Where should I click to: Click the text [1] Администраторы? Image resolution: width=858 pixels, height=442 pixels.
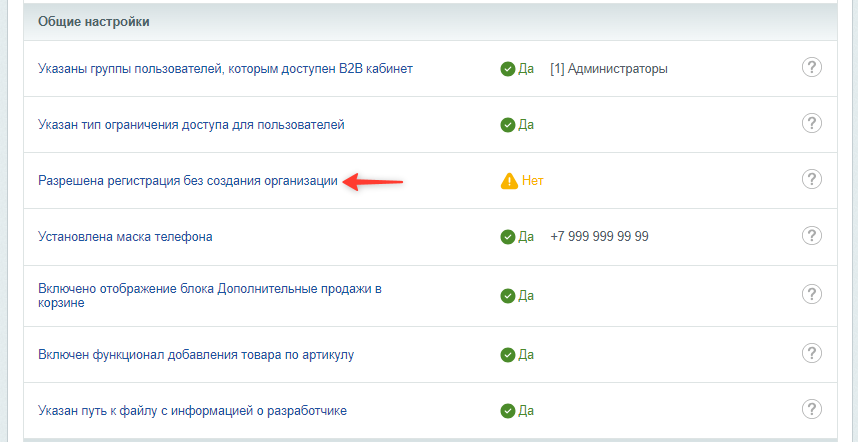pyautogui.click(x=609, y=69)
